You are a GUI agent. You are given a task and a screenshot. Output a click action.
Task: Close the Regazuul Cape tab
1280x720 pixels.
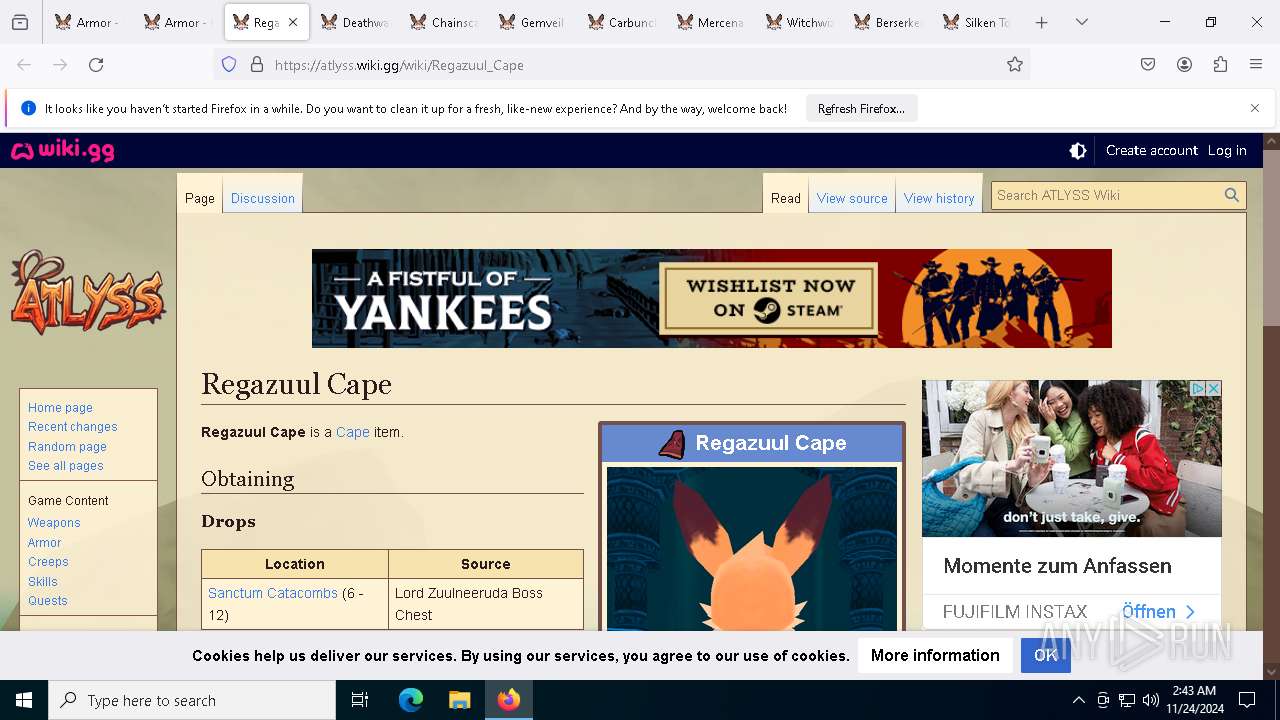click(293, 22)
